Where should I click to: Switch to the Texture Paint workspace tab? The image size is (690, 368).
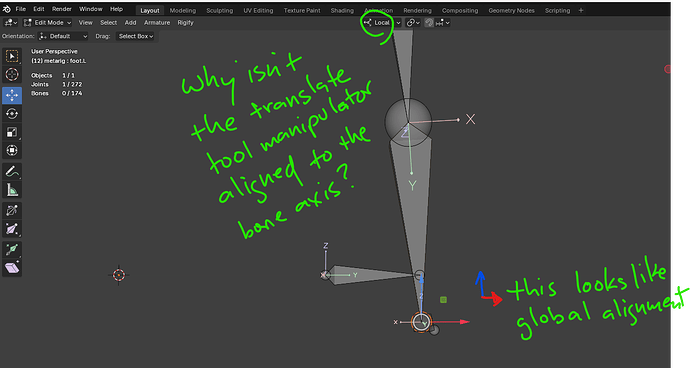coord(302,11)
